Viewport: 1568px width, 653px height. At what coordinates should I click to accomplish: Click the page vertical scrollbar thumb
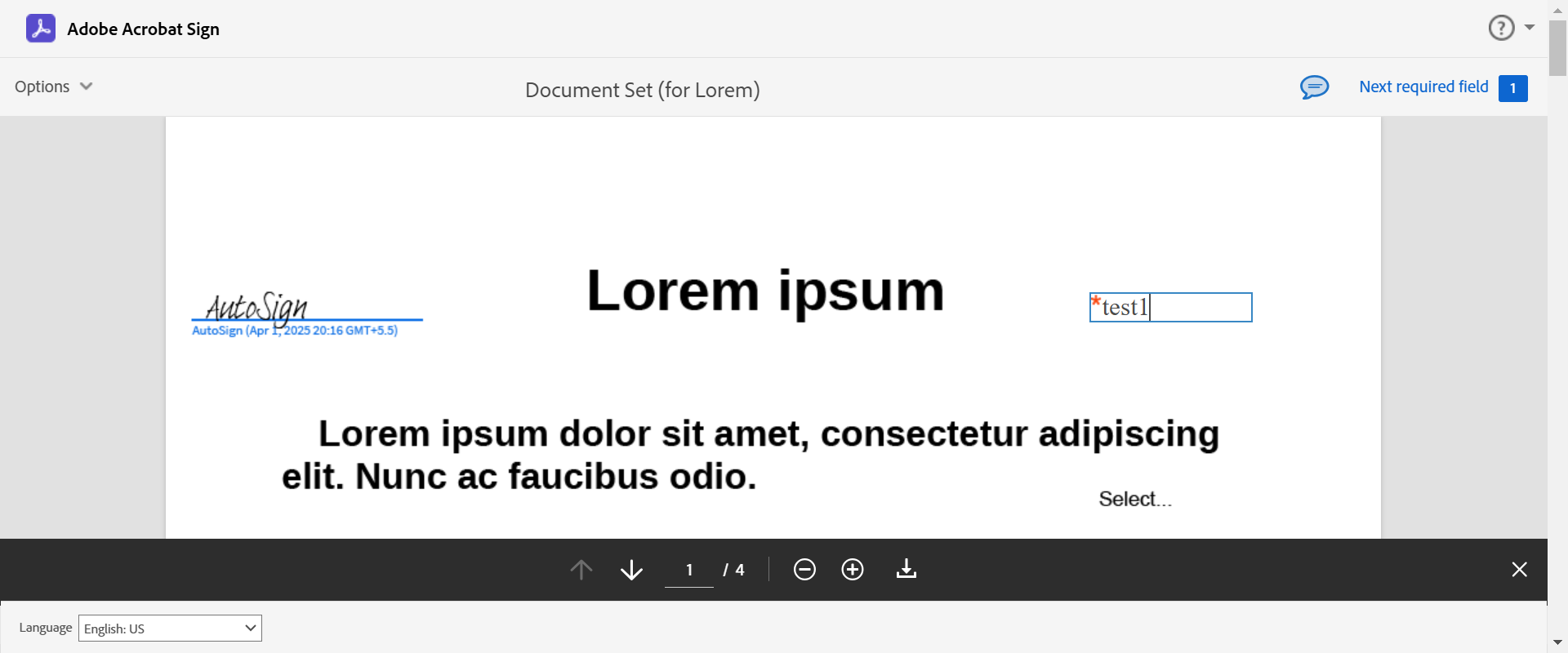click(x=1558, y=47)
